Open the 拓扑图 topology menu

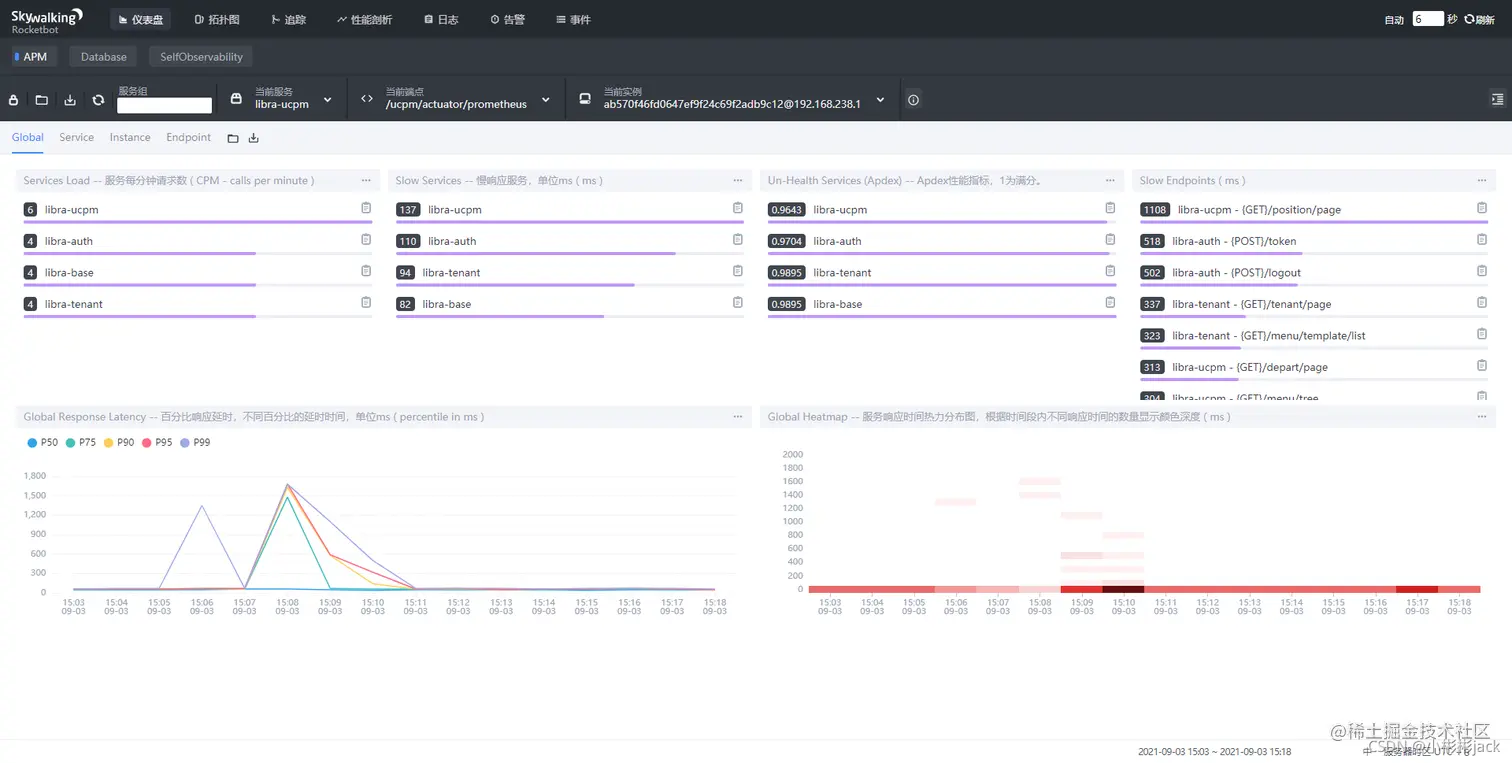point(217,19)
